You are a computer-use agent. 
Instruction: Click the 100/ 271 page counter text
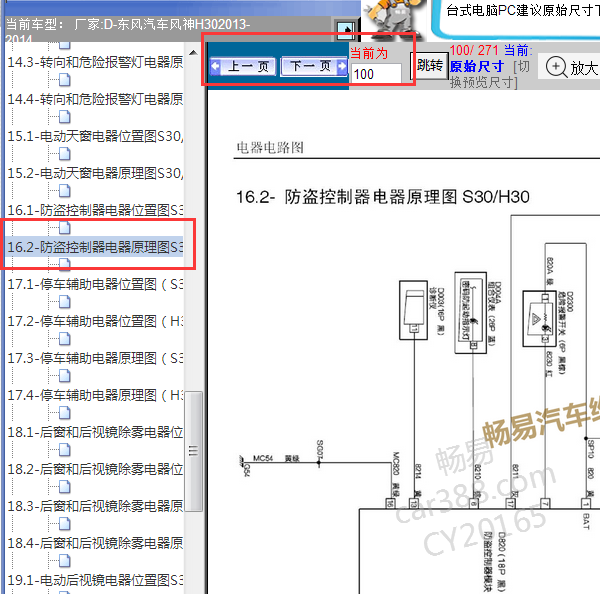click(x=474, y=50)
